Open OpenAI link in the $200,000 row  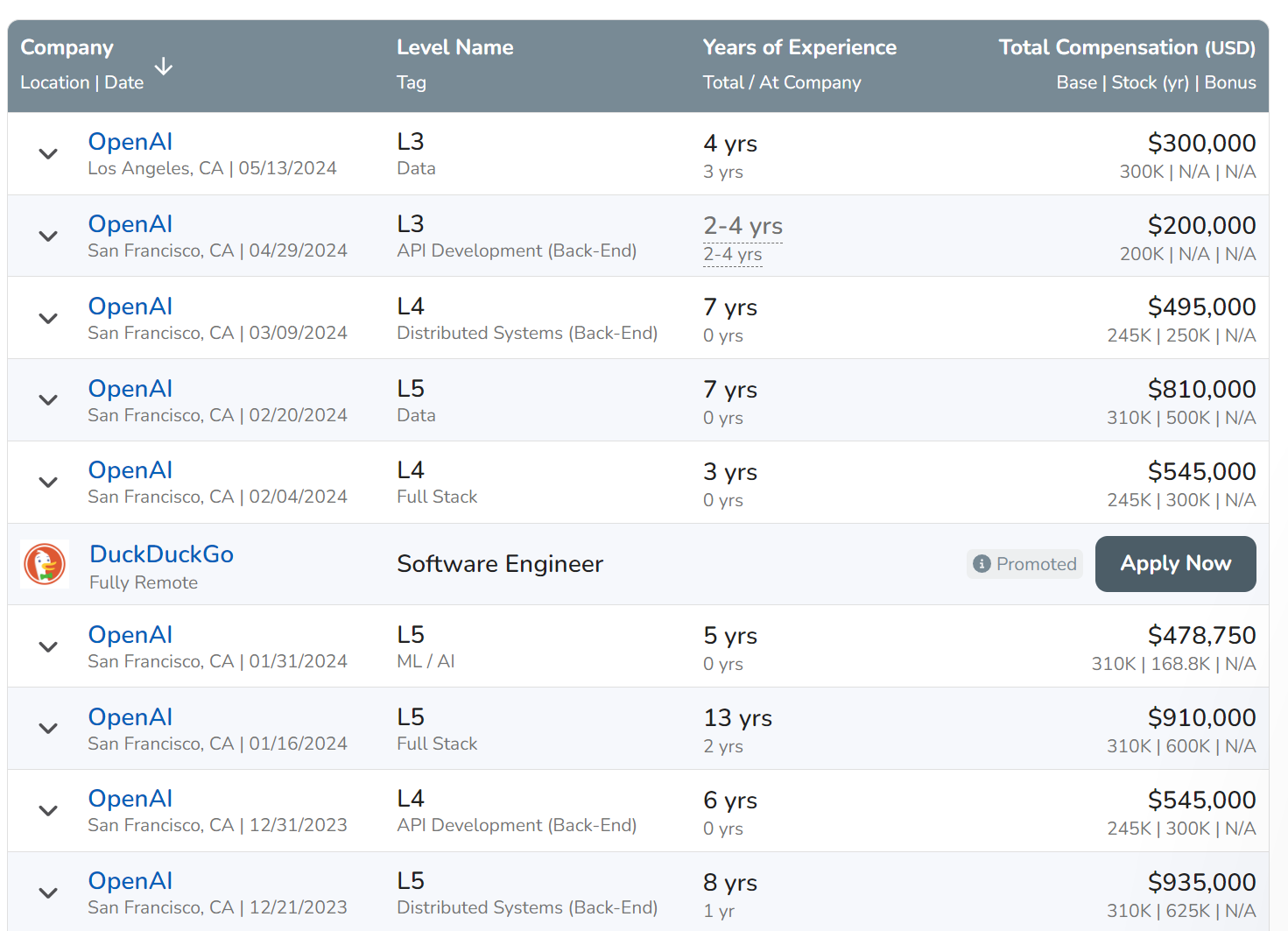130,224
